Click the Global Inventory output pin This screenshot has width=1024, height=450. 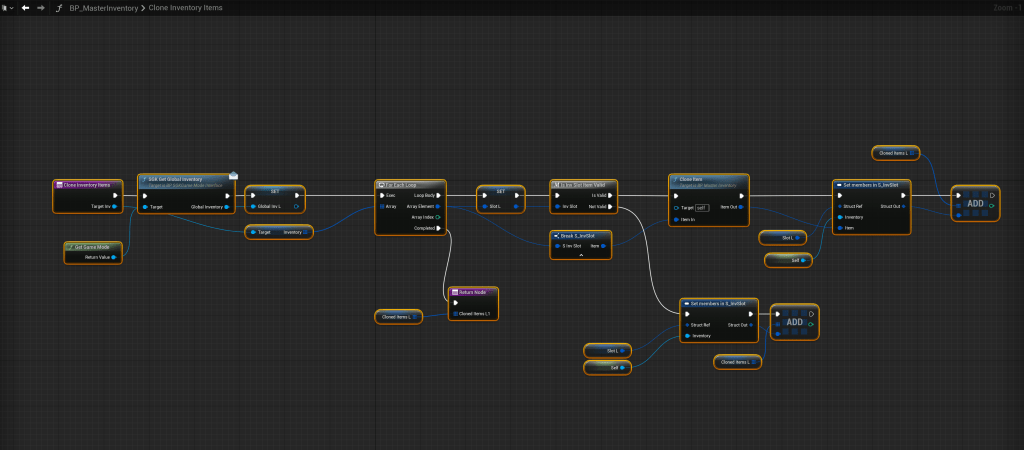(x=228, y=207)
